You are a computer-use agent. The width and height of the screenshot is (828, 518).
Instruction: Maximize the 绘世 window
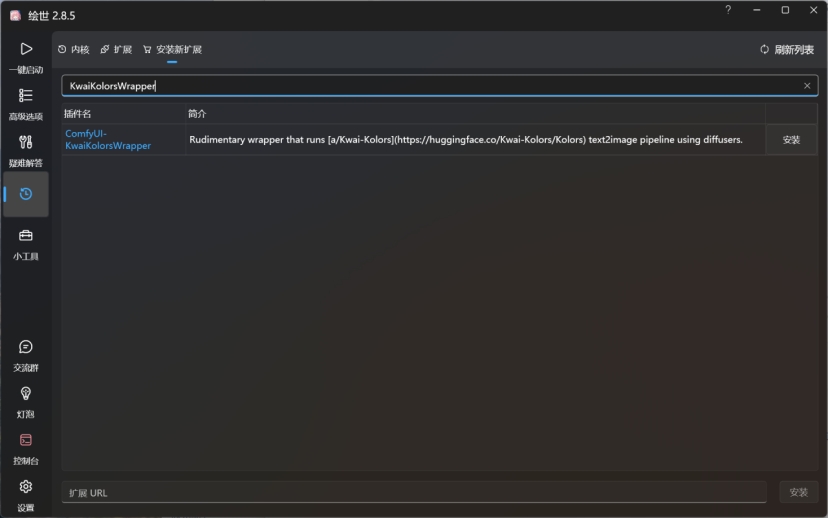pos(785,10)
